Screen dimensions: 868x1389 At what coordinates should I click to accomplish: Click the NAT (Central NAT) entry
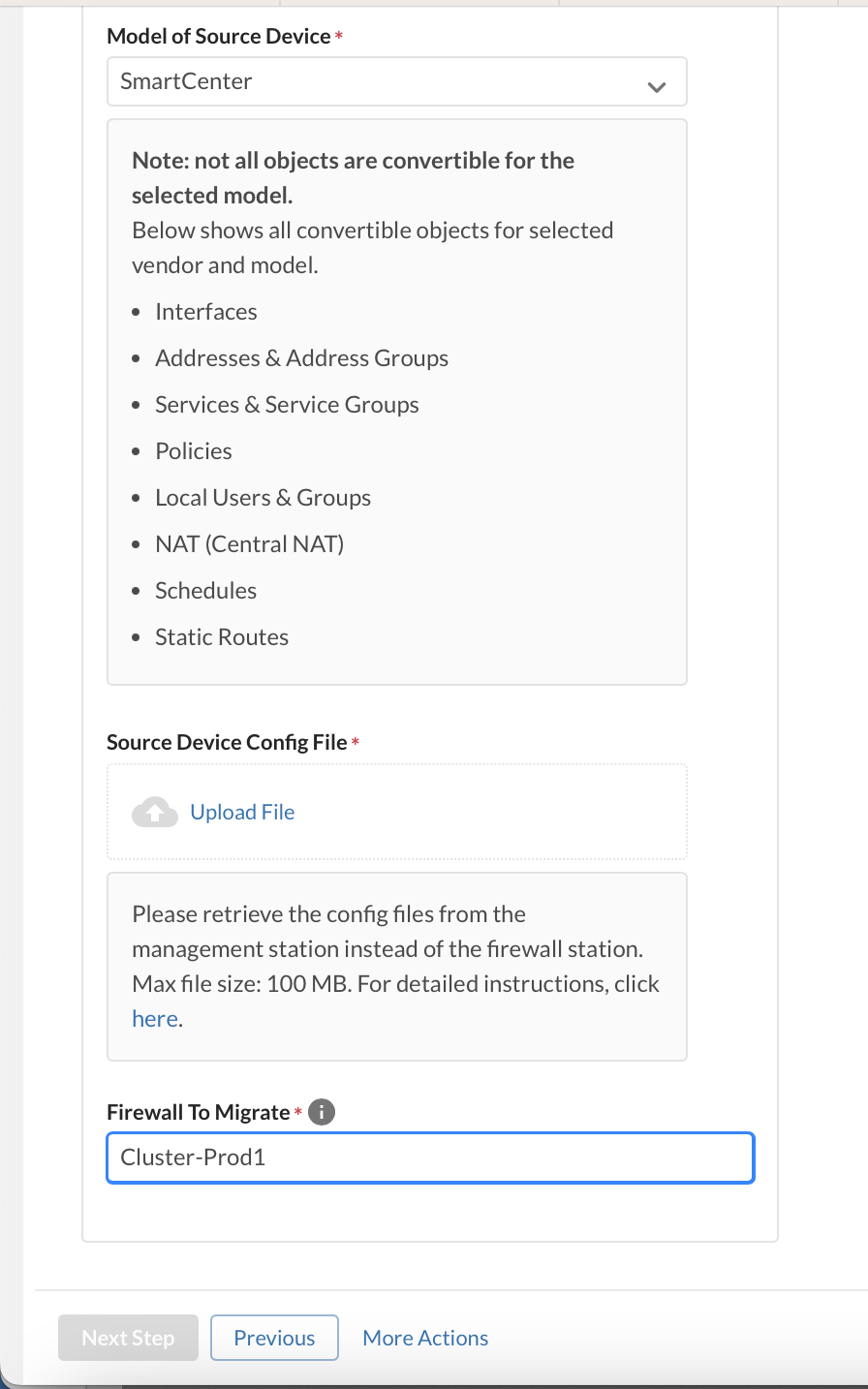tap(249, 544)
